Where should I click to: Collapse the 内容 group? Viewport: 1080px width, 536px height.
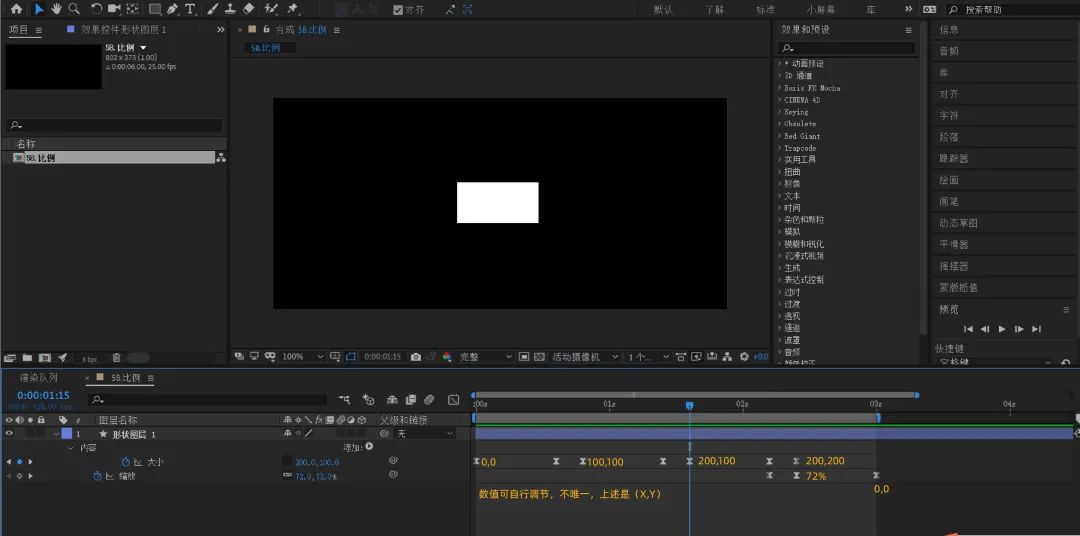coord(70,448)
